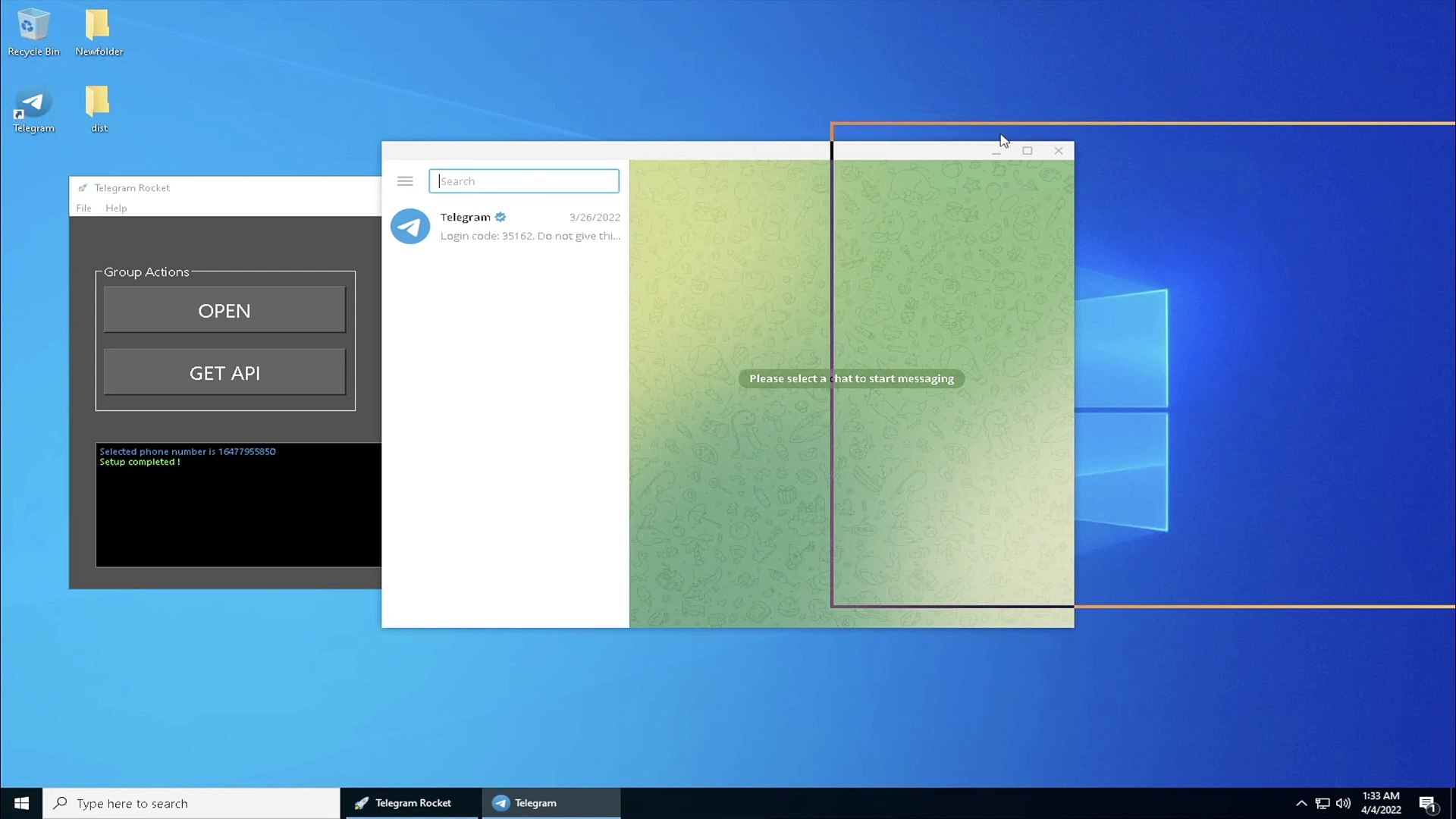The height and width of the screenshot is (819, 1456).
Task: Click the Telegram chat avatar
Action: pyautogui.click(x=410, y=226)
